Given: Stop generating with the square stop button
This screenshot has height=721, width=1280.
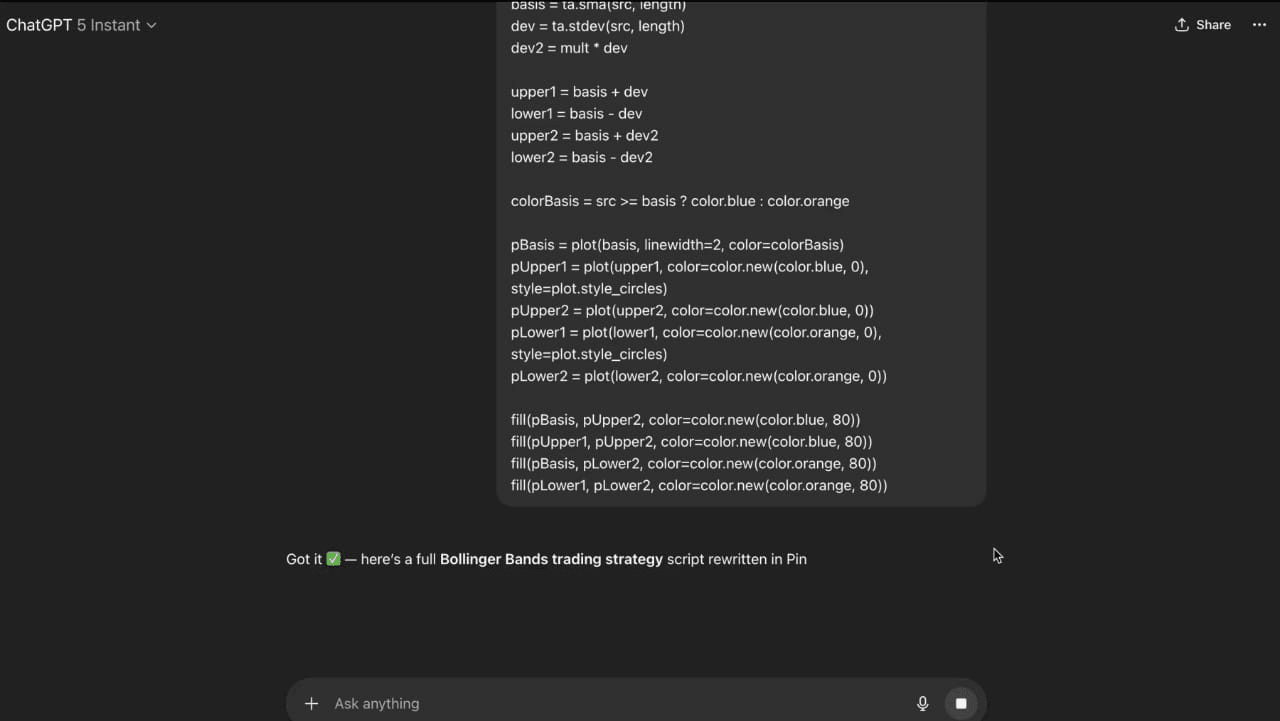Looking at the screenshot, I should (x=961, y=703).
